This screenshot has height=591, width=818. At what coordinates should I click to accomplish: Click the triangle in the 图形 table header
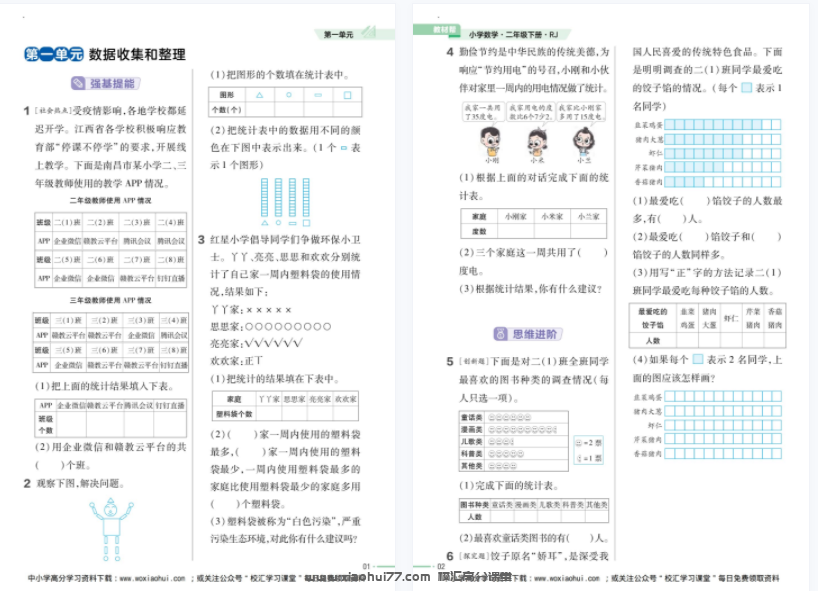(259, 95)
